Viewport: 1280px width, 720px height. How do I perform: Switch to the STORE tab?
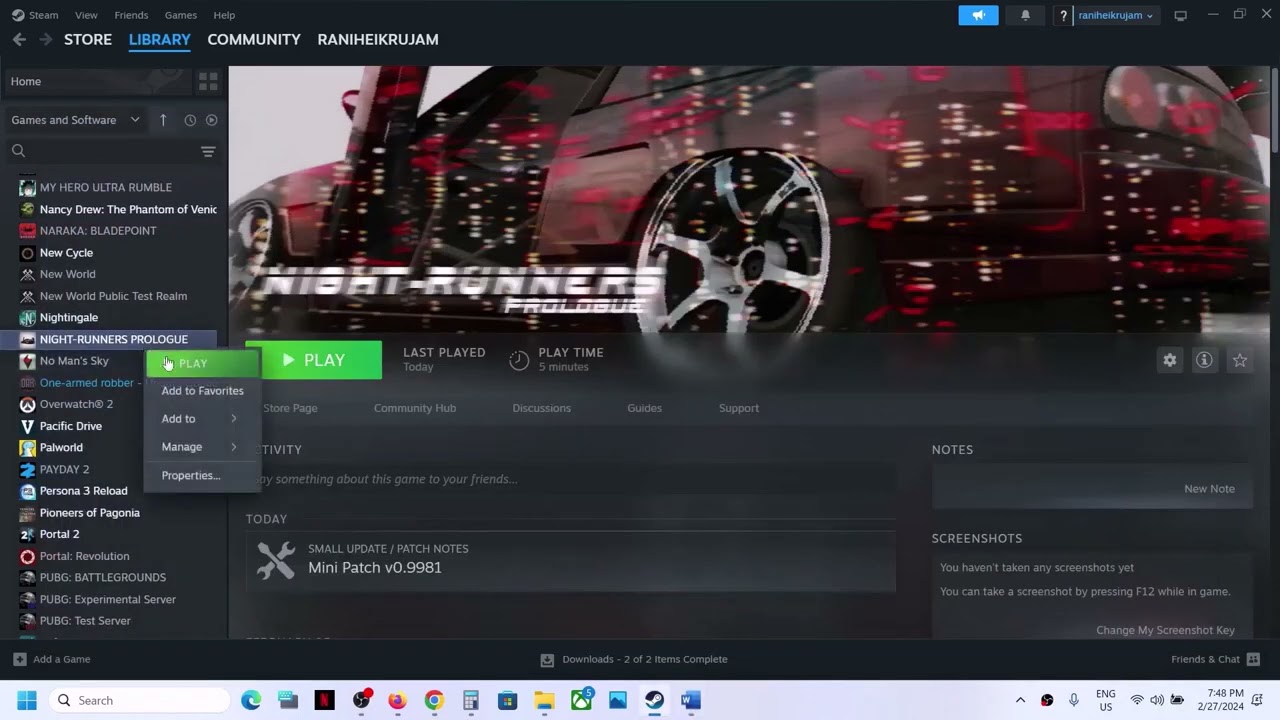pos(88,39)
